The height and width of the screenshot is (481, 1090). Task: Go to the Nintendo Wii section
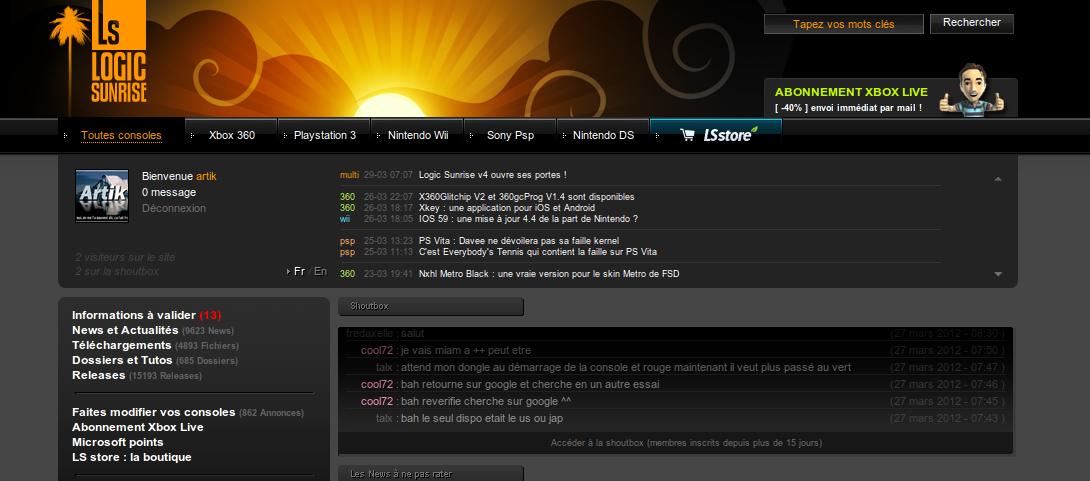[x=418, y=135]
